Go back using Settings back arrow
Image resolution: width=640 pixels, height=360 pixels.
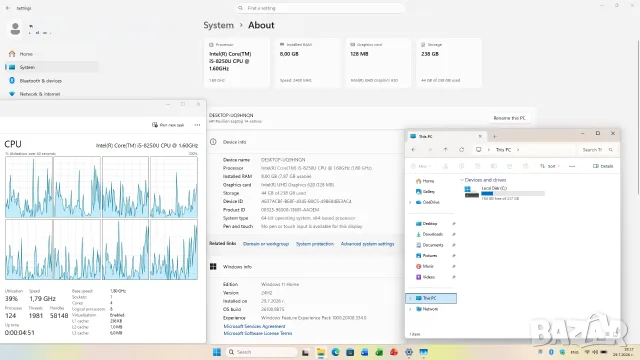point(8,8)
